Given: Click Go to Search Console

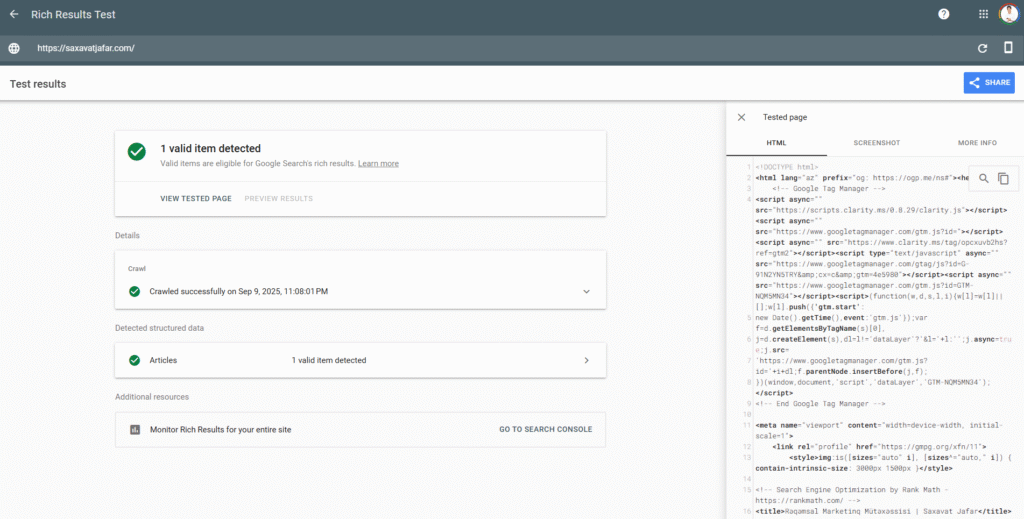Looking at the screenshot, I should point(545,429).
